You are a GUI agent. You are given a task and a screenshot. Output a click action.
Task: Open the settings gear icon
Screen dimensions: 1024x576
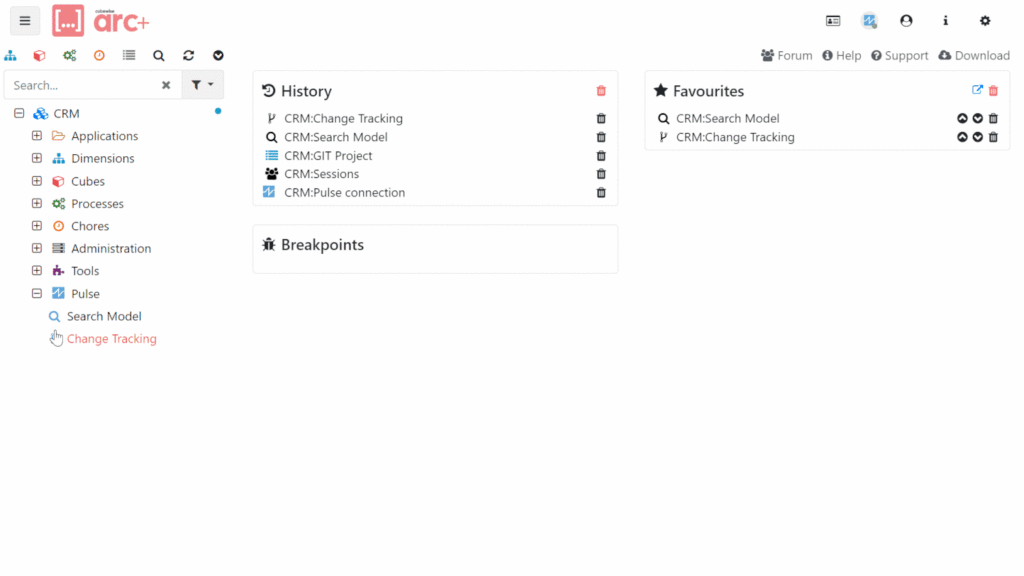pos(985,20)
